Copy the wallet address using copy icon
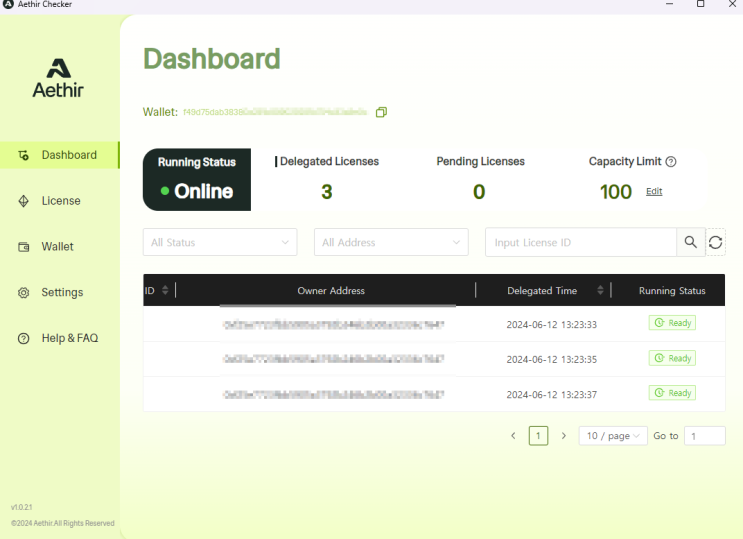743x539 pixels. (x=381, y=112)
